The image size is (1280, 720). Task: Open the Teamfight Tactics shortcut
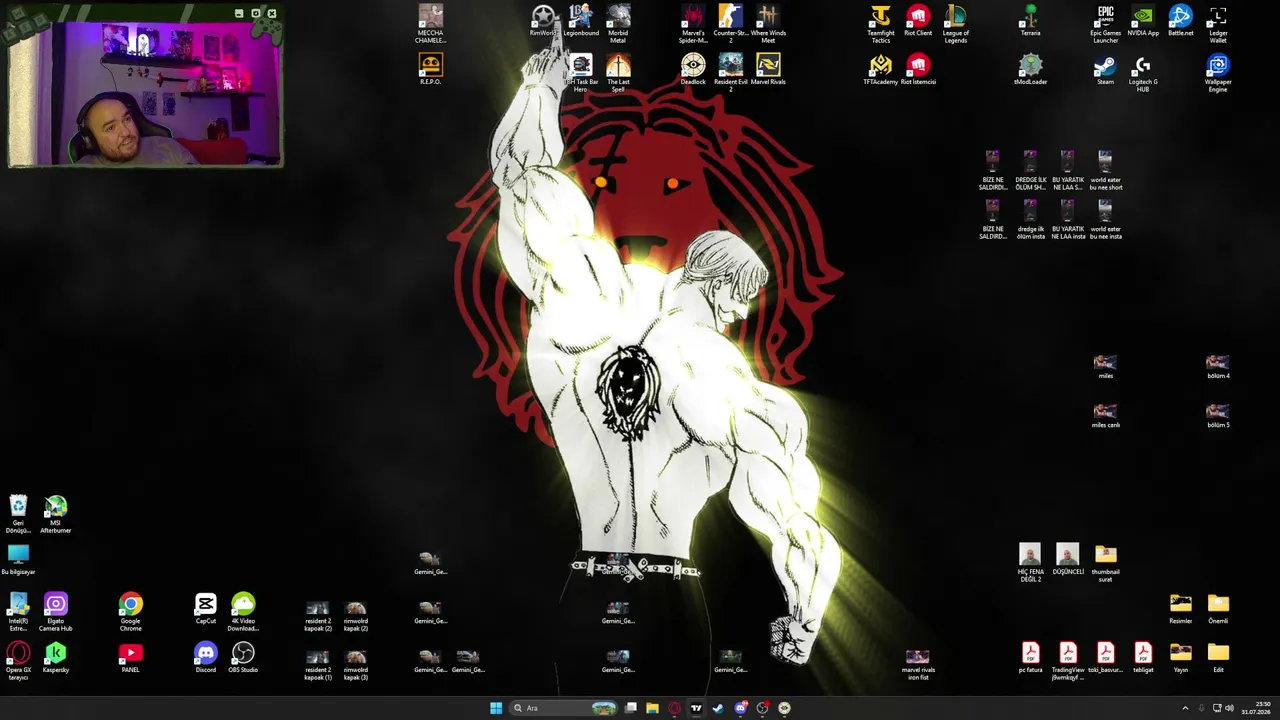point(880,24)
